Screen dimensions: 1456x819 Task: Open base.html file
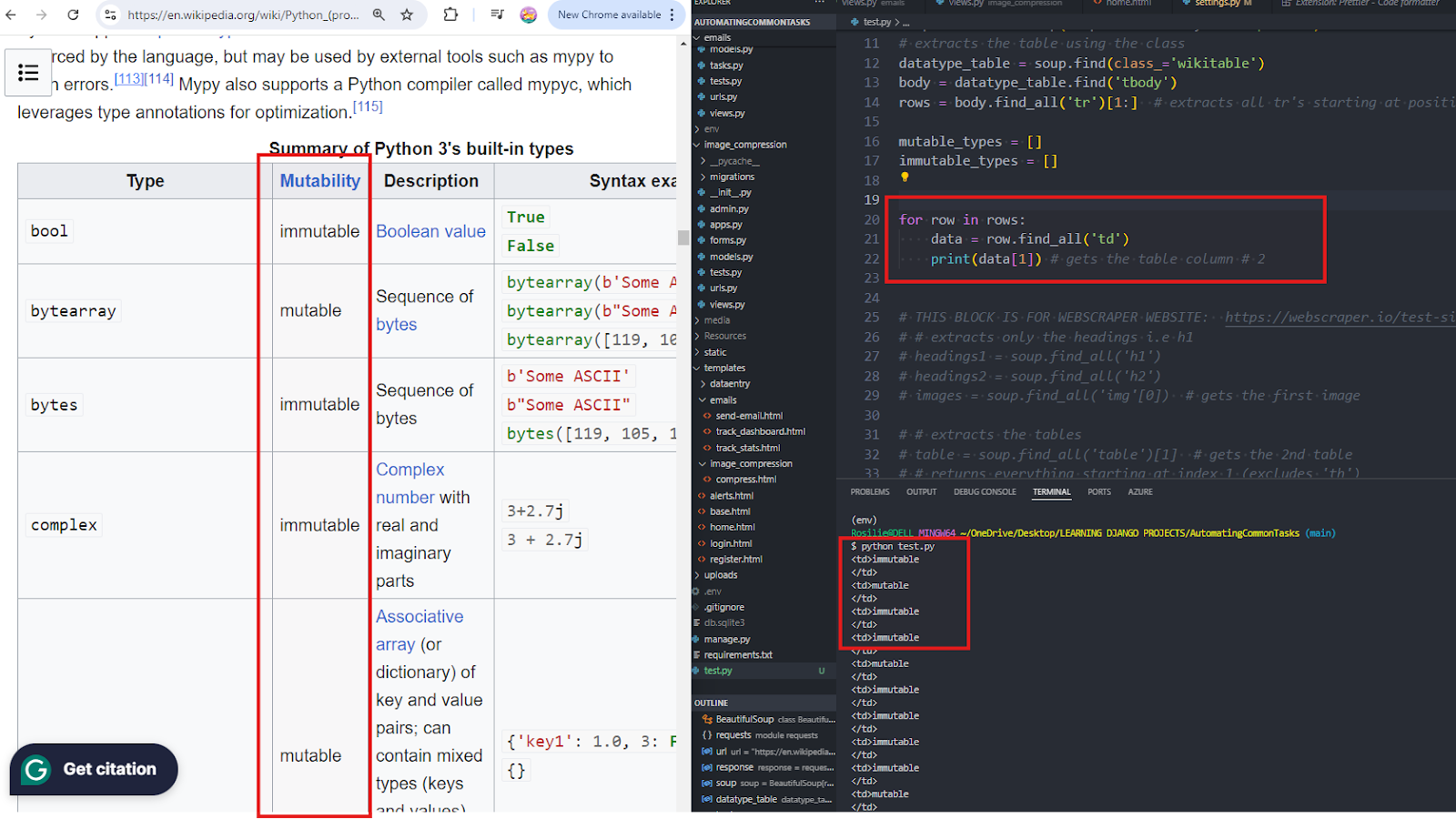click(730, 511)
